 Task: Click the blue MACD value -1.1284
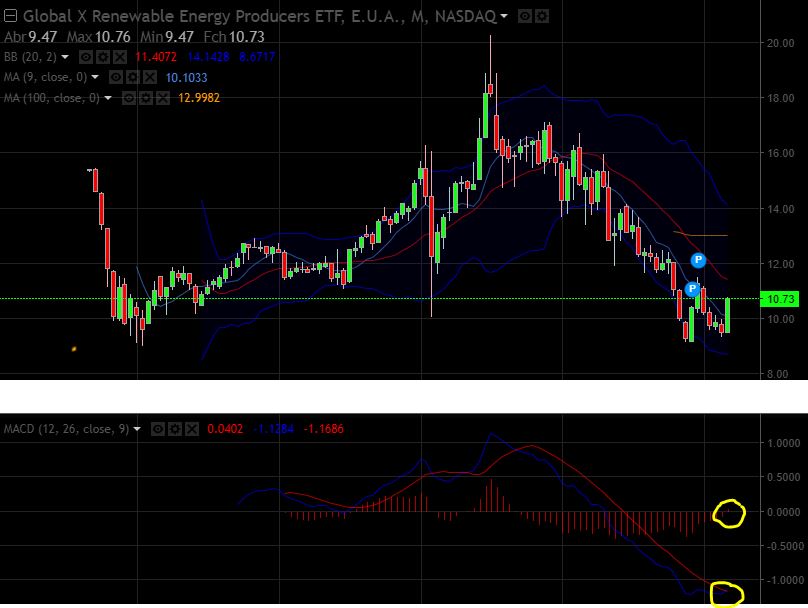274,429
